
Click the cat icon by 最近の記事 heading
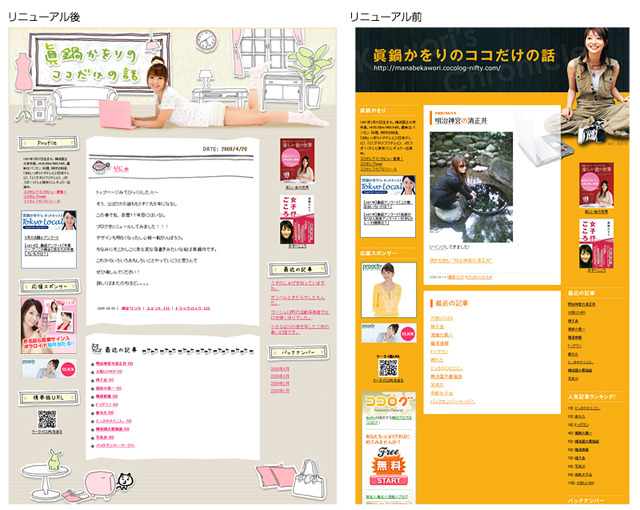pyautogui.click(x=96, y=349)
